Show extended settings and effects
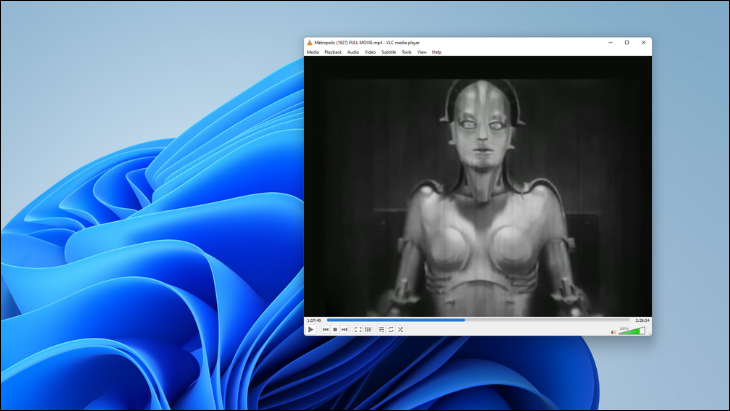This screenshot has height=411, width=730. (368, 330)
